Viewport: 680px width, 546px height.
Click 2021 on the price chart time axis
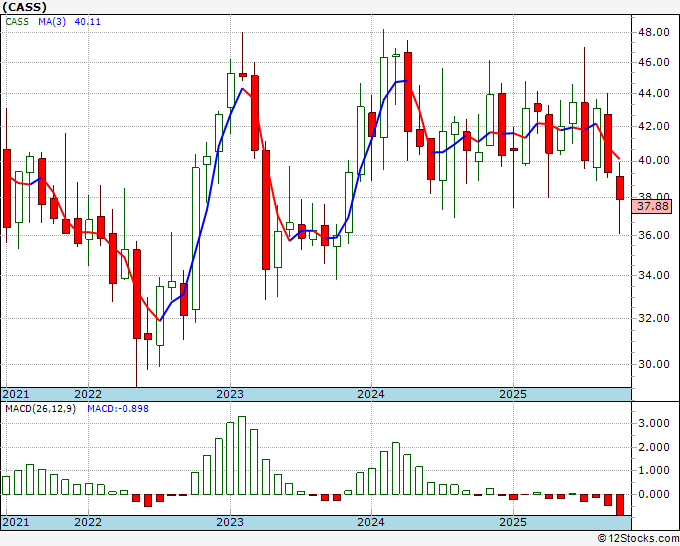(16, 394)
